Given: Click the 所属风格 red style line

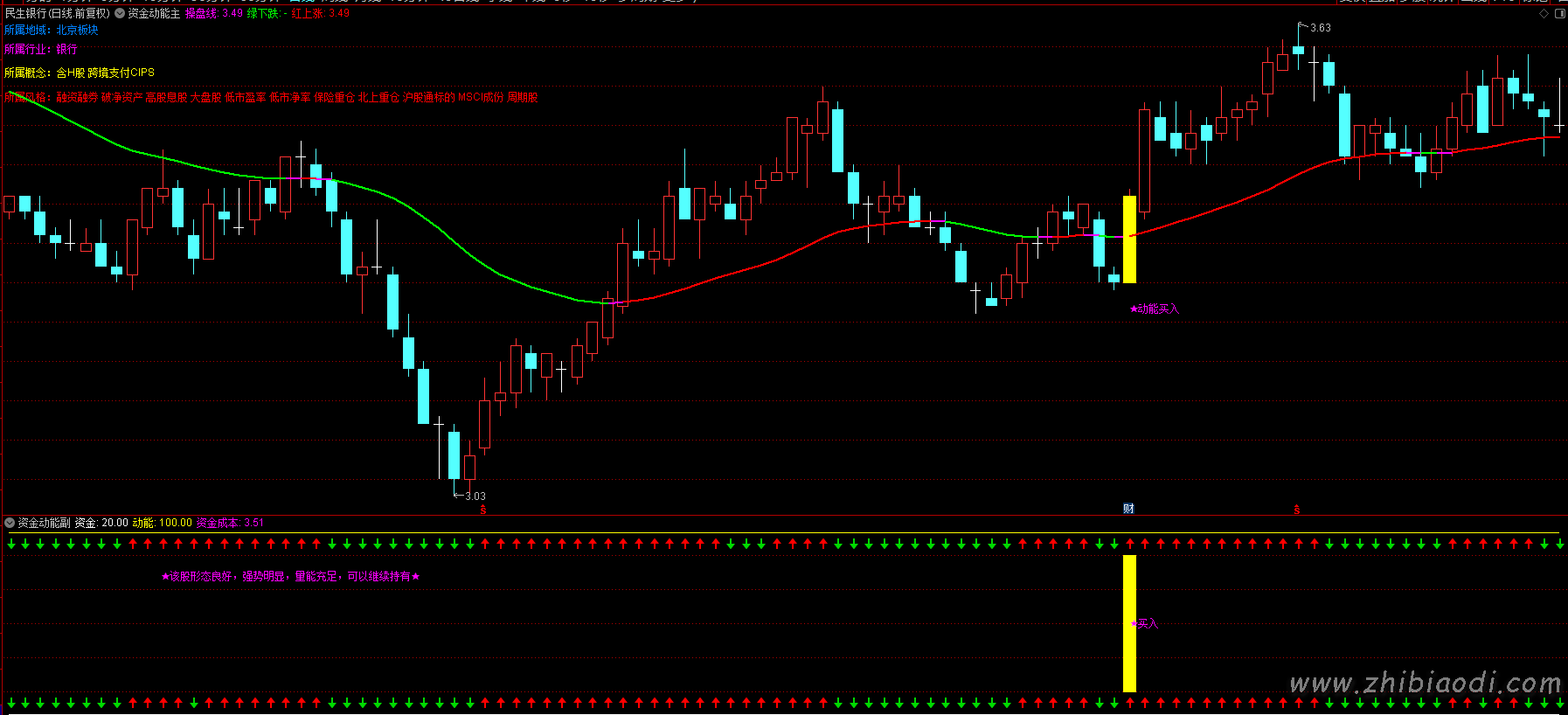Looking at the screenshot, I should click(x=271, y=97).
